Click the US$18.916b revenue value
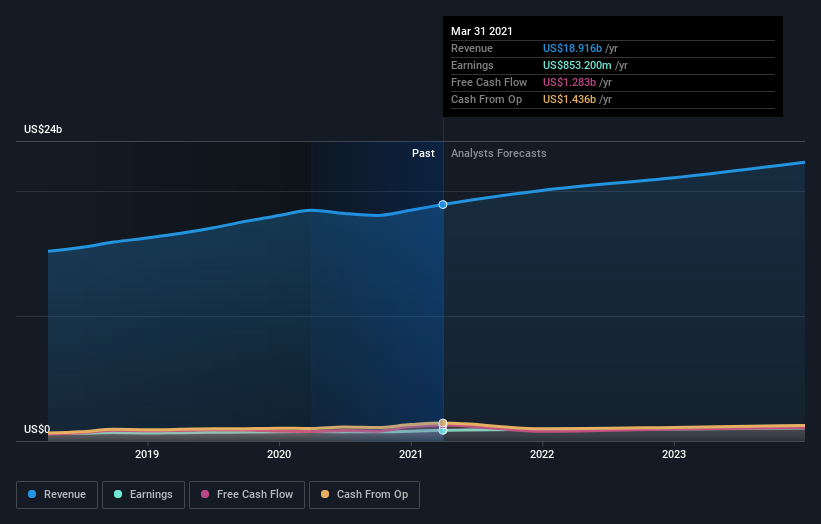 [x=572, y=48]
